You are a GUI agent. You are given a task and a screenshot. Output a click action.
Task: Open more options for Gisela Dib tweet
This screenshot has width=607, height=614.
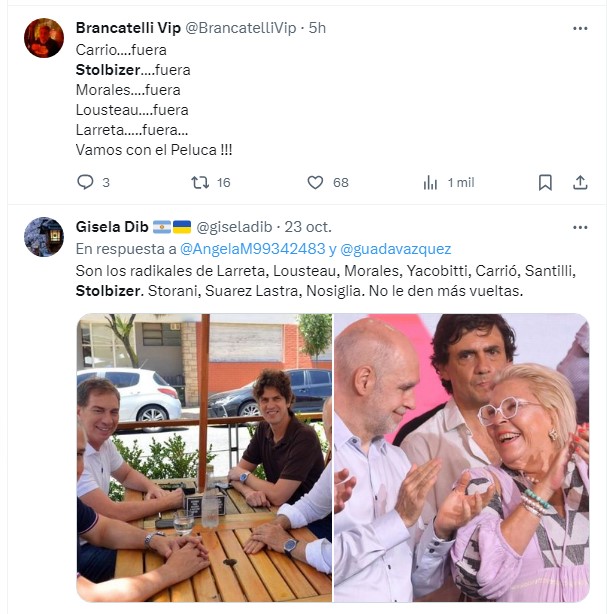(580, 227)
